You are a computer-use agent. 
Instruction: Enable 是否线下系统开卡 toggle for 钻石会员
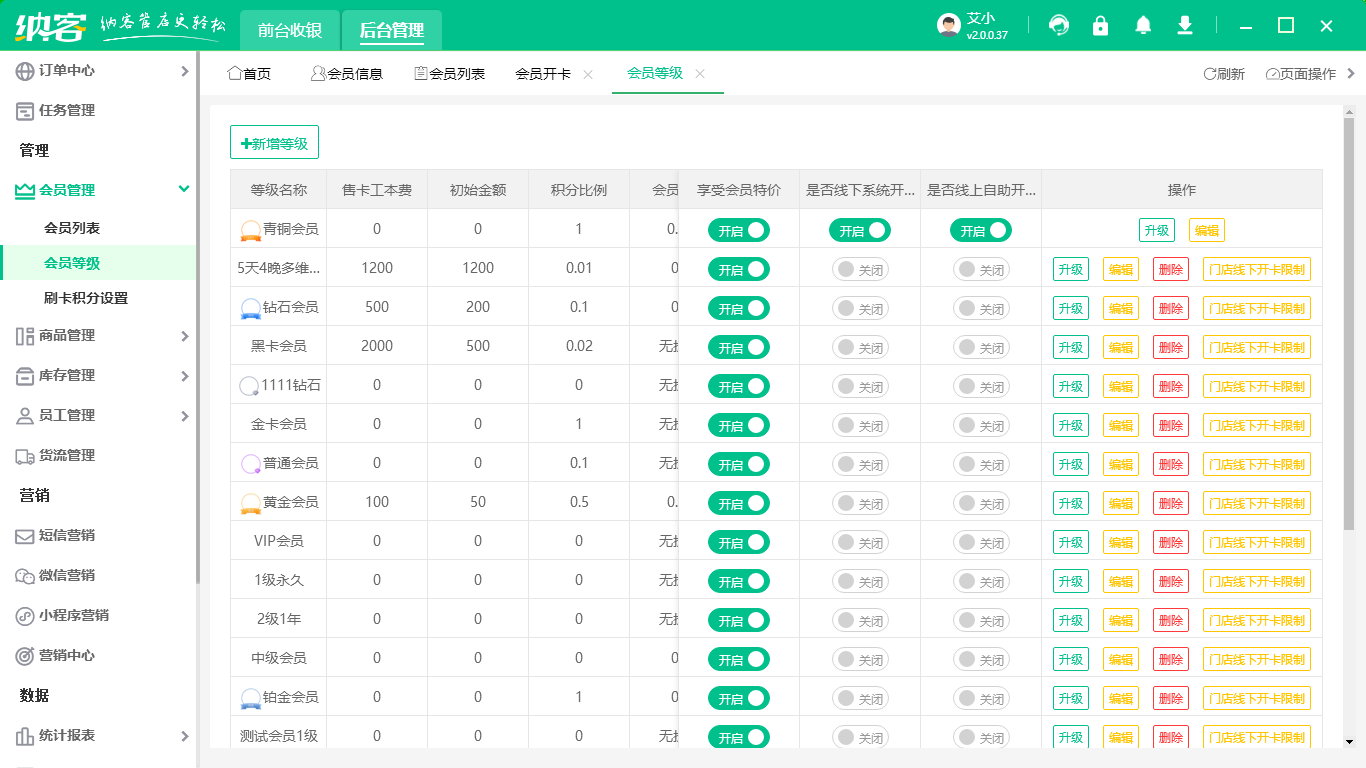point(860,308)
